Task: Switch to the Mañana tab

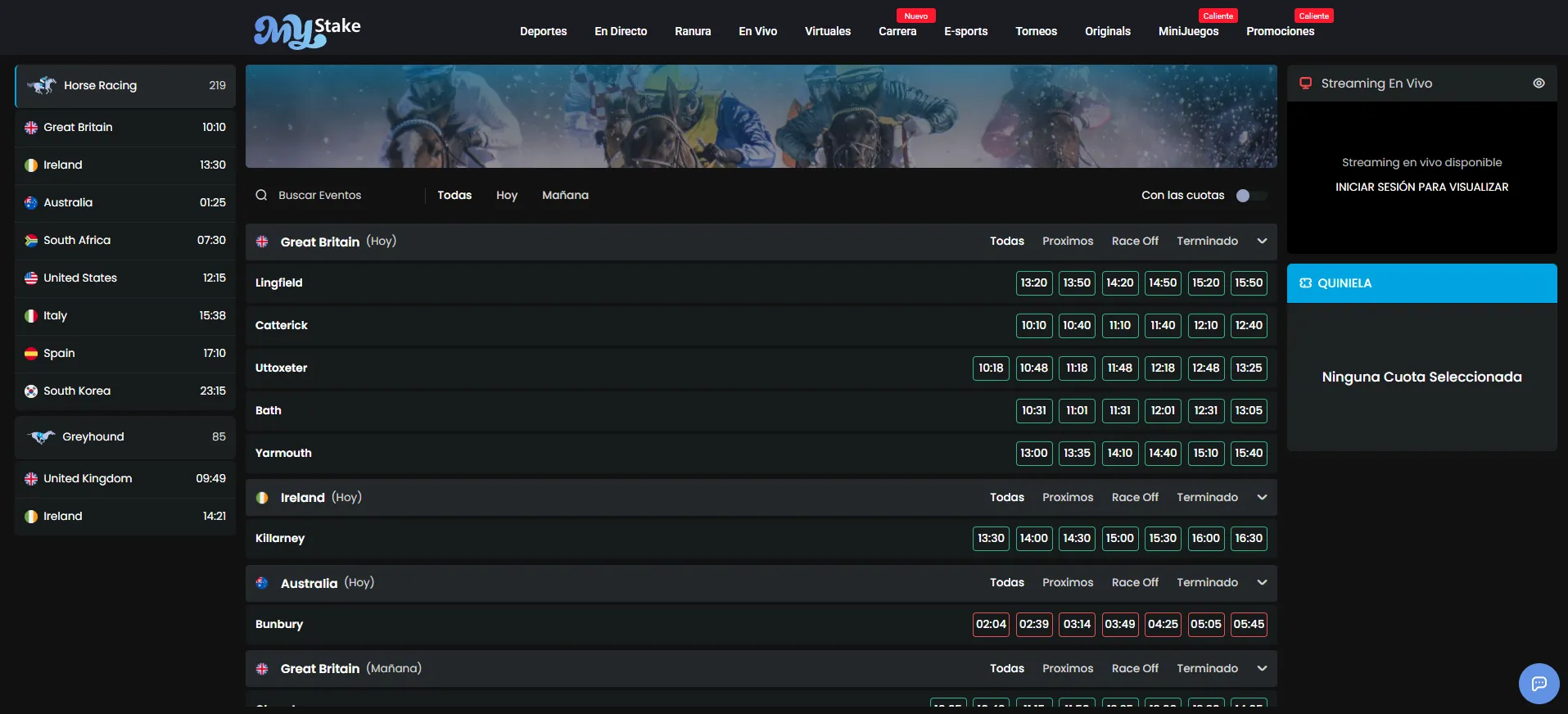Action: tap(565, 195)
